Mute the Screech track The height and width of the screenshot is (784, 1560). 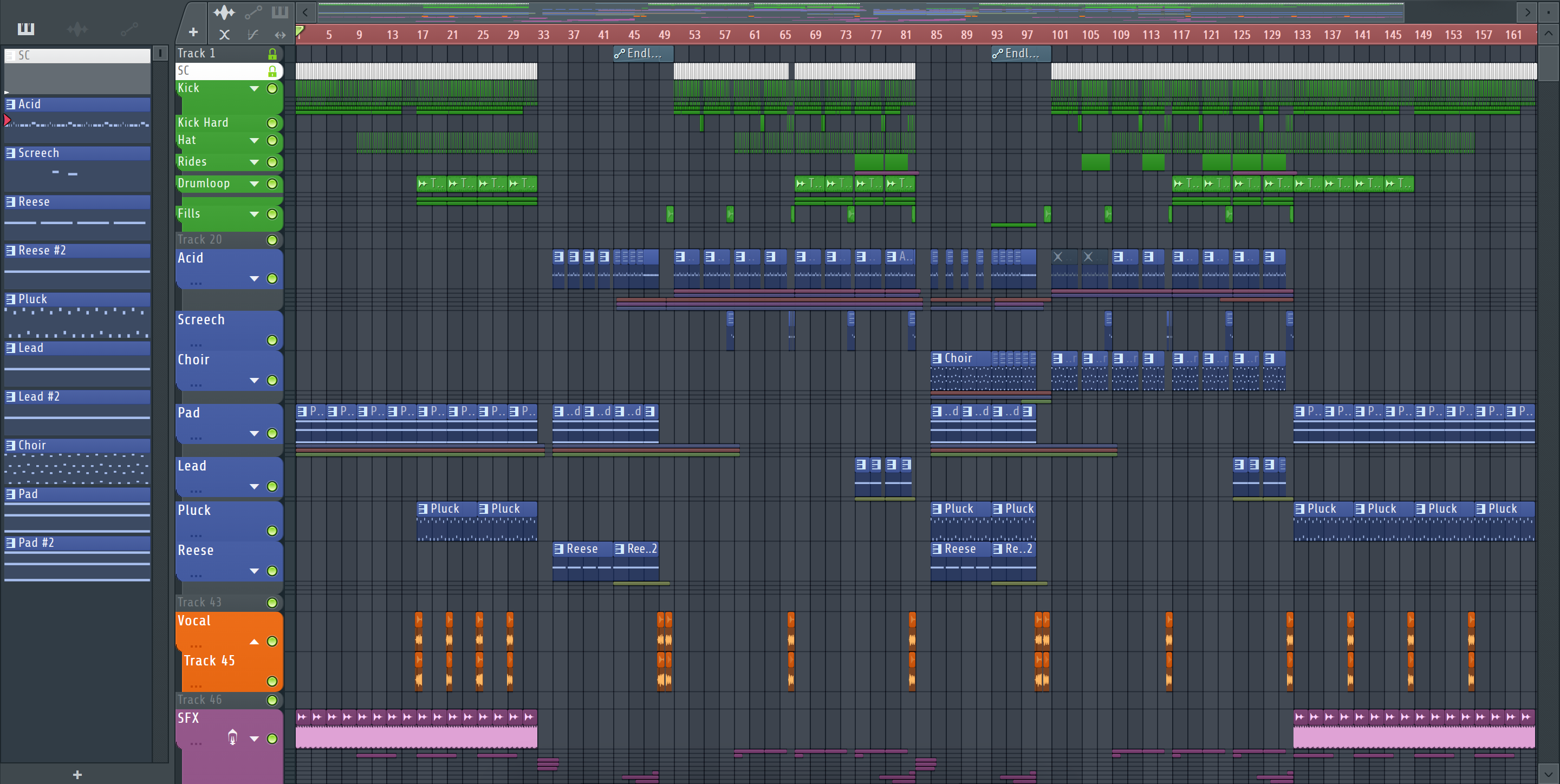click(272, 341)
